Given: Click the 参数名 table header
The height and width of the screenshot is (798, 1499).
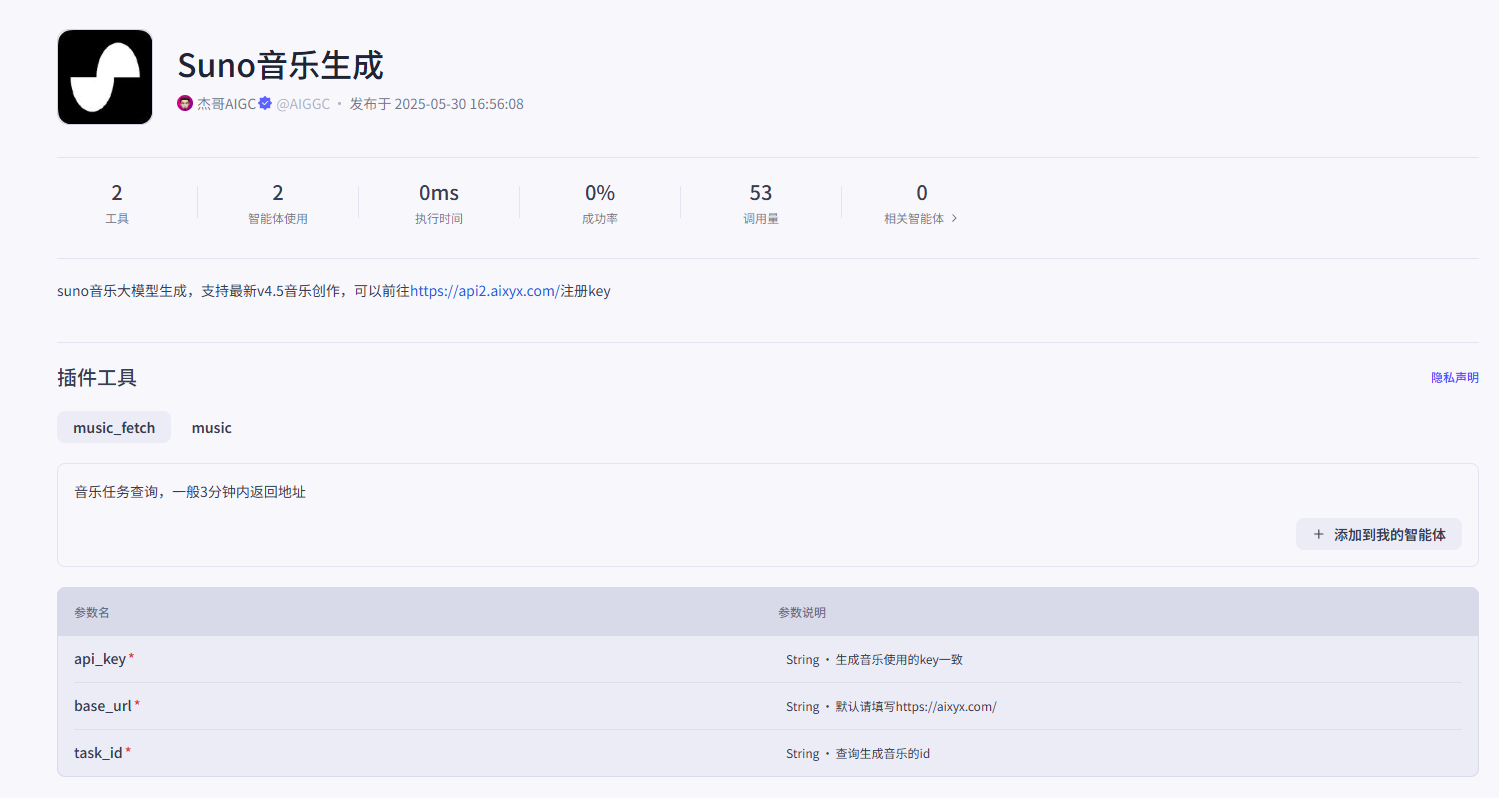Looking at the screenshot, I should [x=91, y=612].
